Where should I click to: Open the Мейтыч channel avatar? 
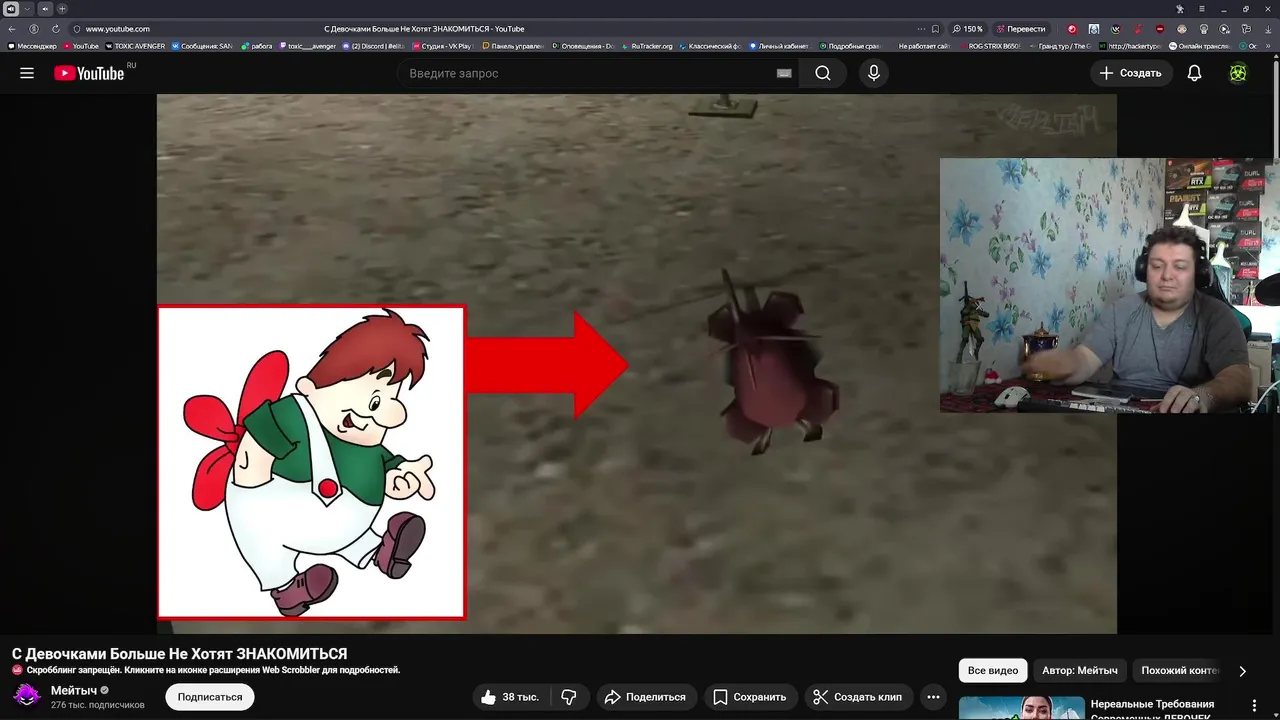tap(27, 696)
